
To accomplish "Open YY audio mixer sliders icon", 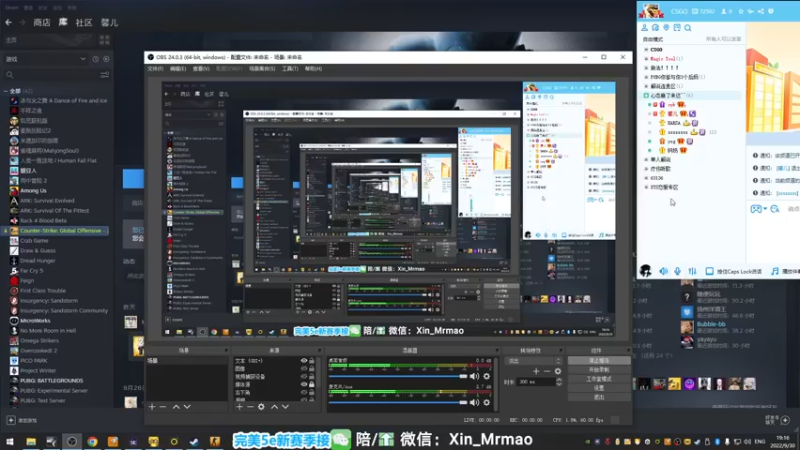I will [x=692, y=271].
